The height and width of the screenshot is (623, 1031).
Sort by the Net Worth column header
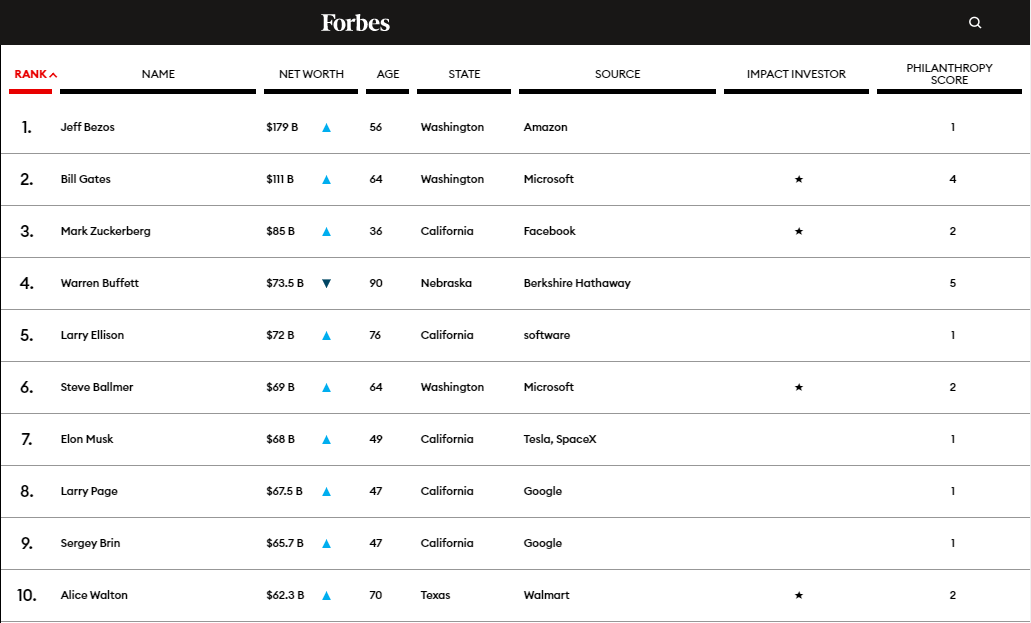point(311,74)
